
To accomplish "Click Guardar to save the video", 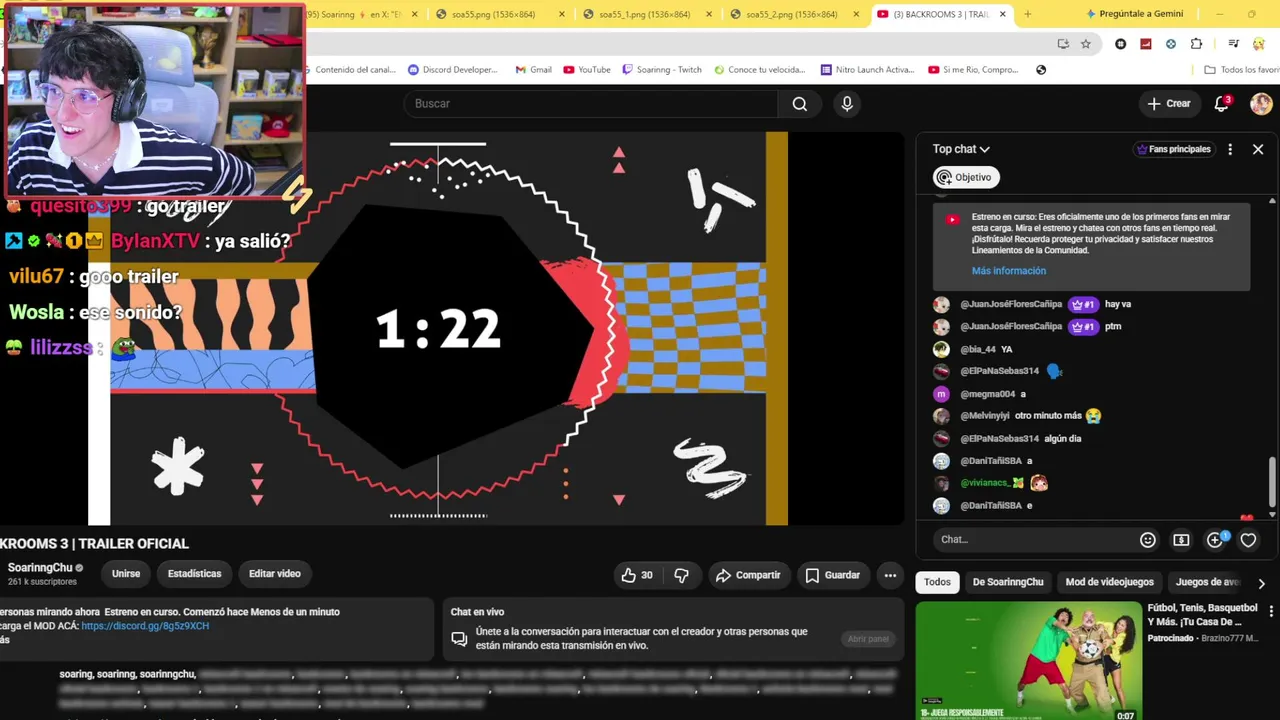I will pyautogui.click(x=832, y=575).
